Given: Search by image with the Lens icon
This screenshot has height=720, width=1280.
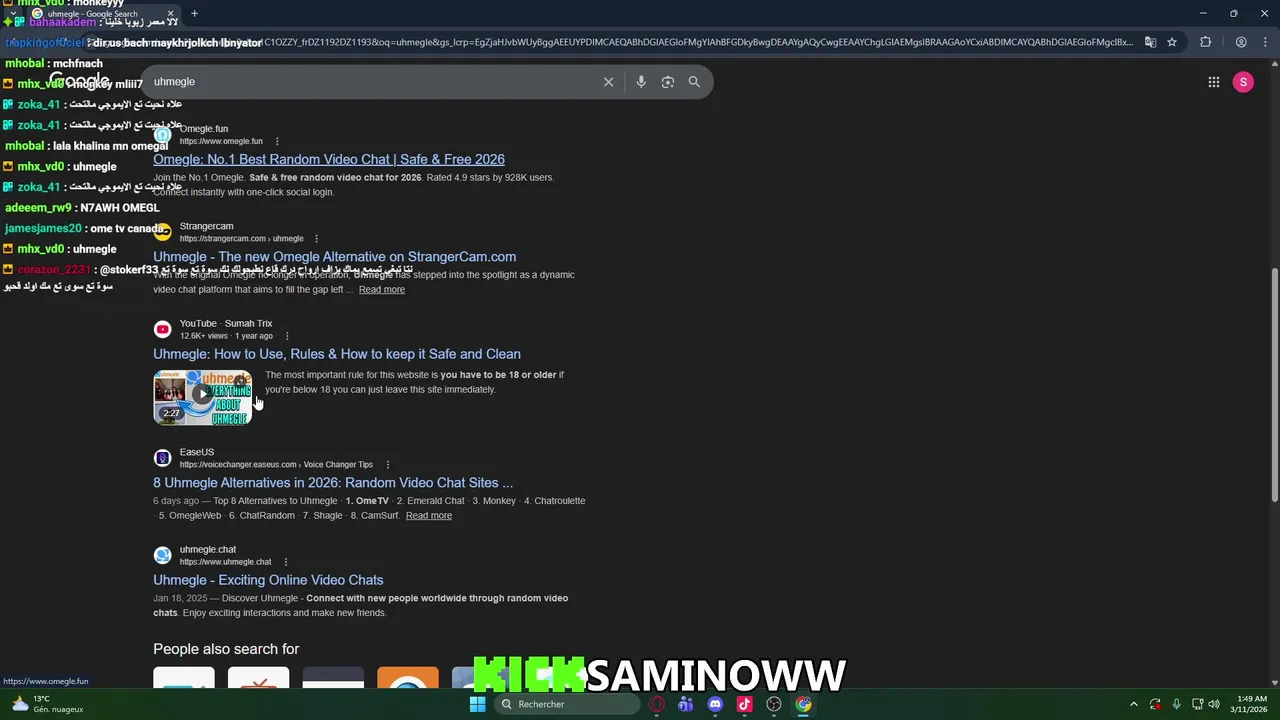Looking at the screenshot, I should [x=667, y=82].
